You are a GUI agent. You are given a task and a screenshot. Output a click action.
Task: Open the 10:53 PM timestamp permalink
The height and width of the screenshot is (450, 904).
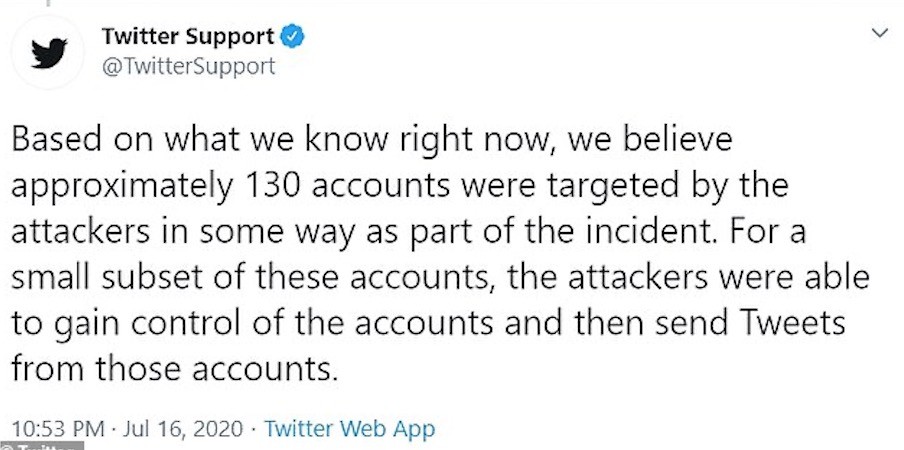pos(58,429)
